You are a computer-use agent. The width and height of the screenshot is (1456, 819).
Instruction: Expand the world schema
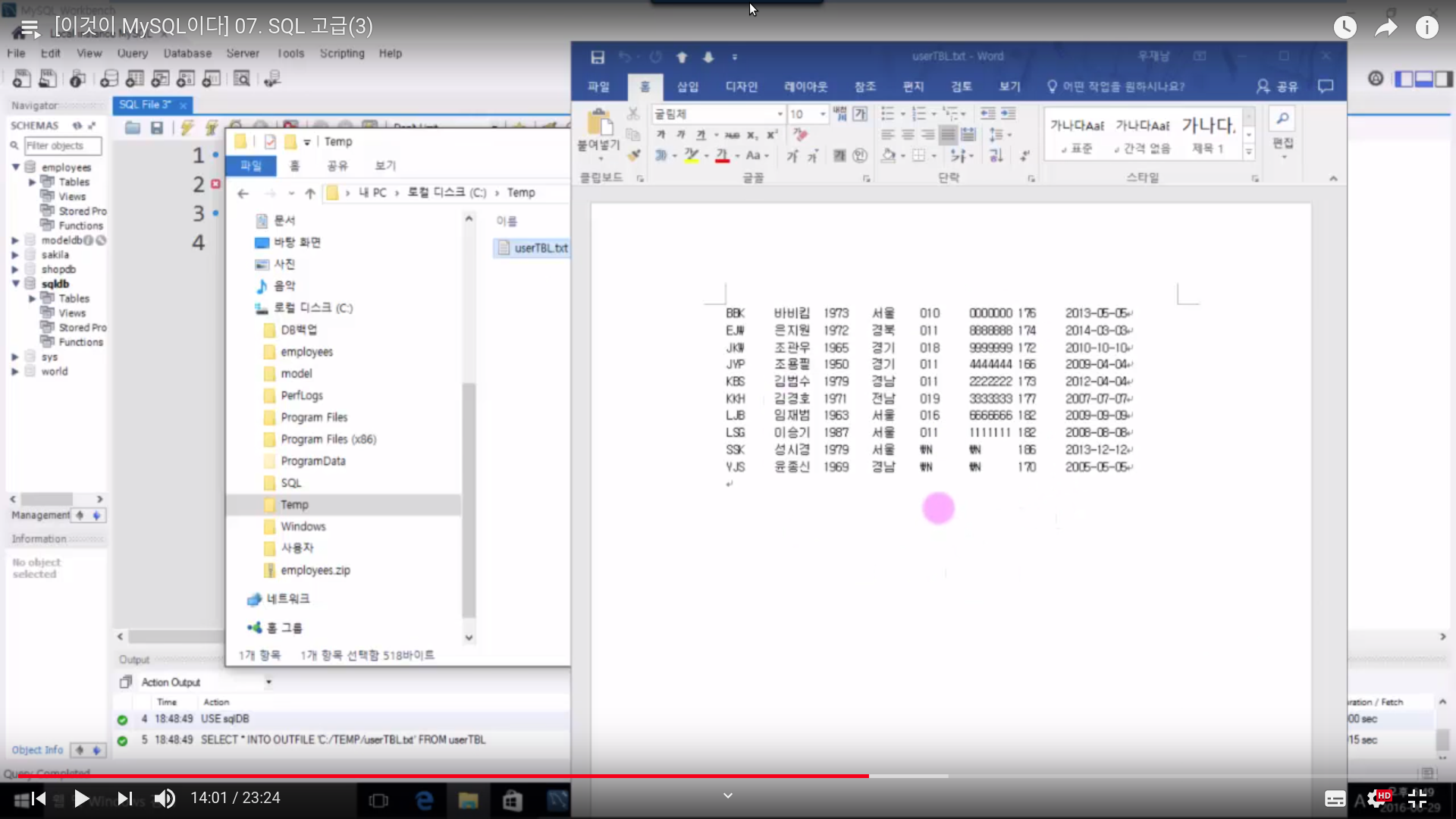point(15,372)
